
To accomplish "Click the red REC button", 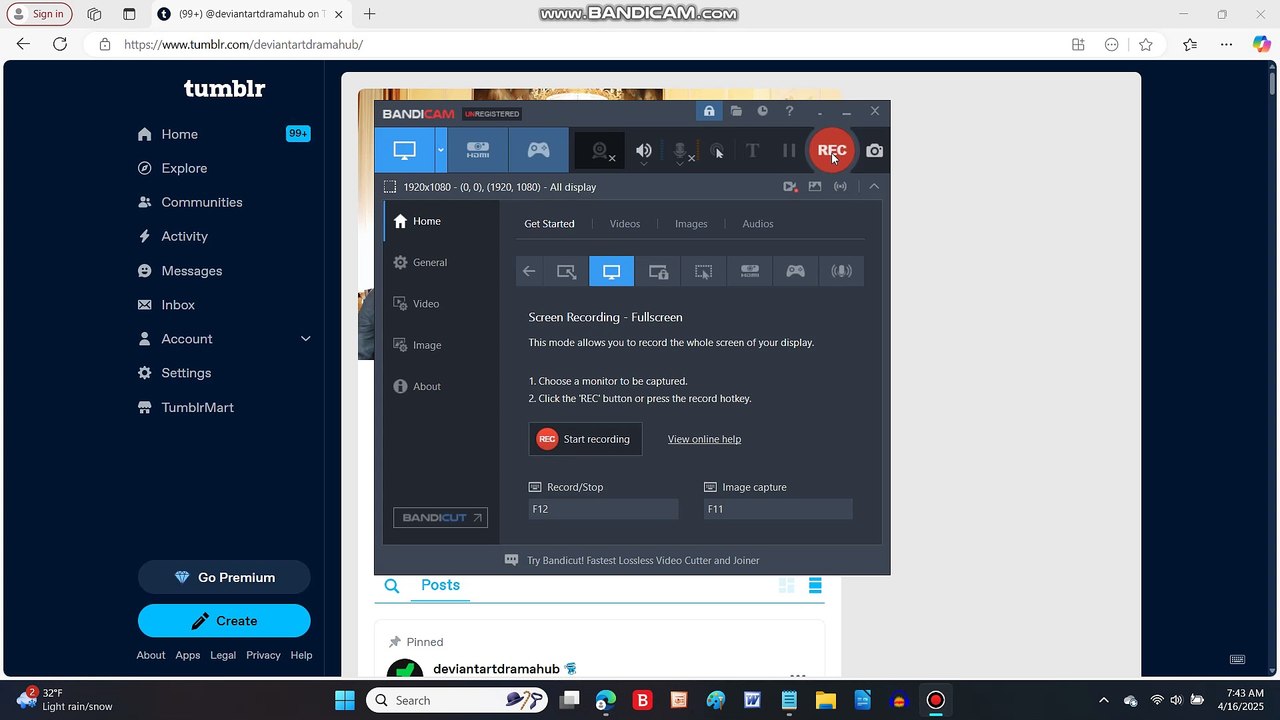I will coord(832,150).
